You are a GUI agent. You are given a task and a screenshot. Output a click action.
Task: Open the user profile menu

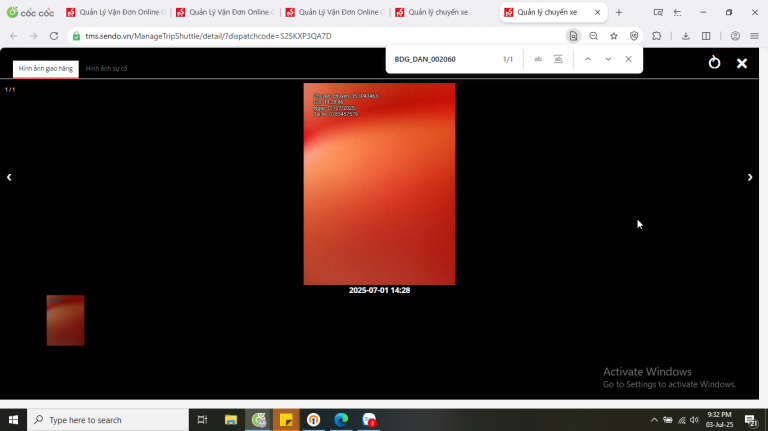point(735,36)
